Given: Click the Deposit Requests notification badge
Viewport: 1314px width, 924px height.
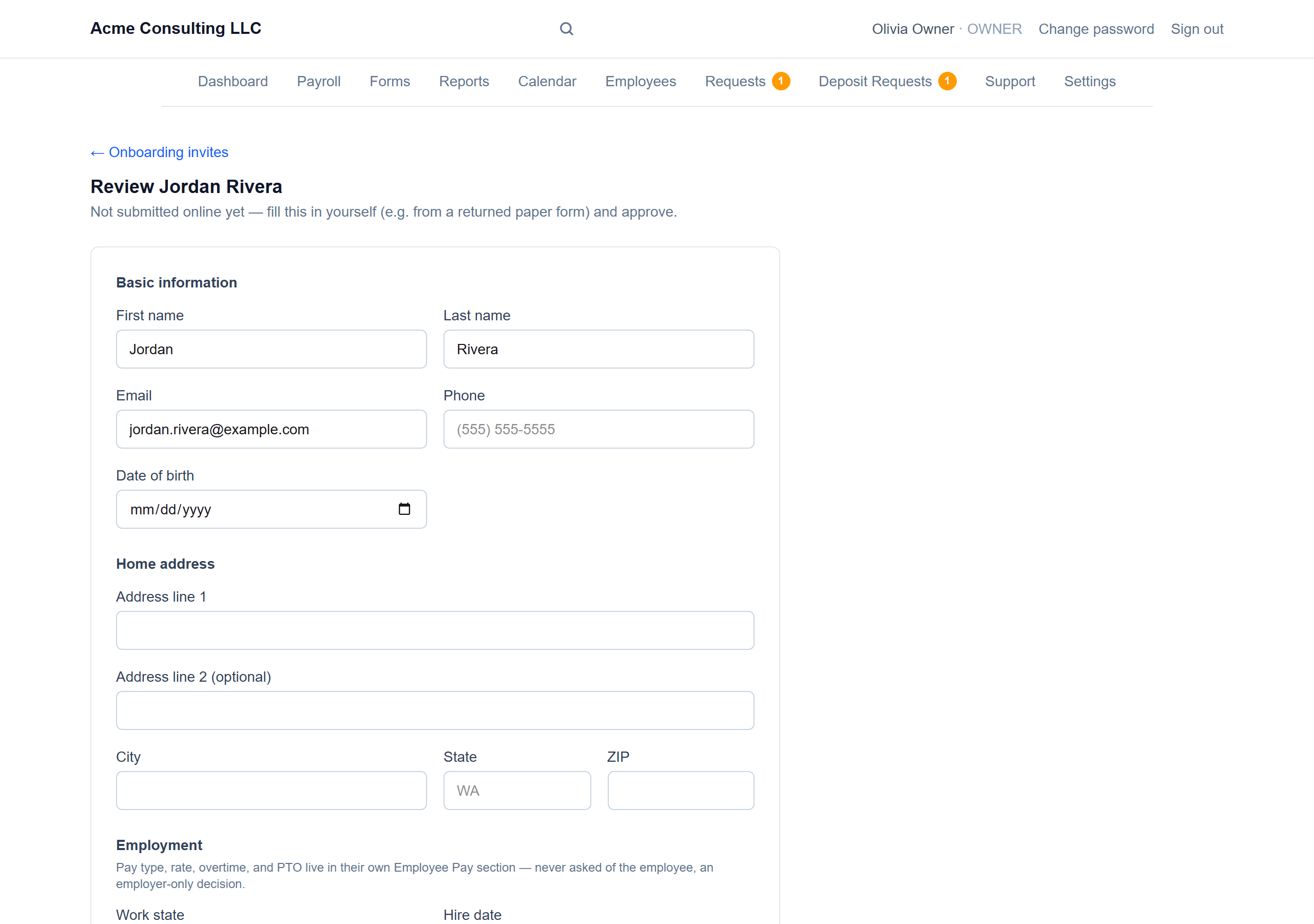Looking at the screenshot, I should [x=947, y=81].
